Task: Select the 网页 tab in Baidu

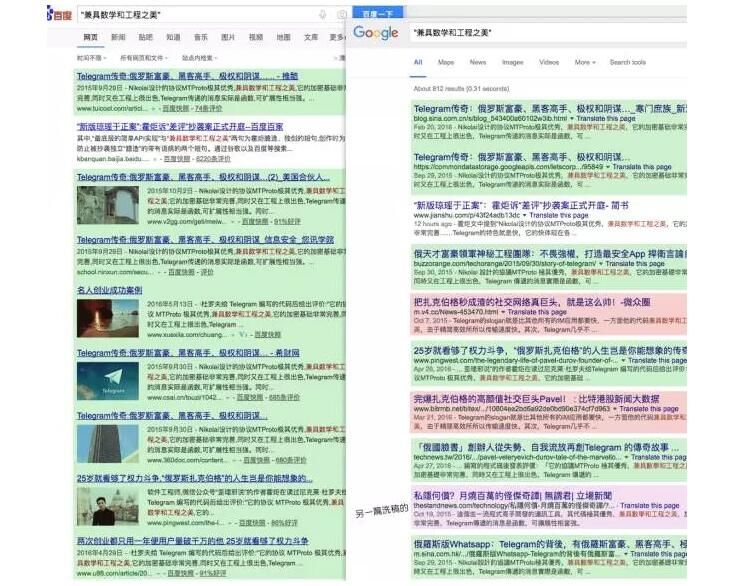Action: [90, 37]
